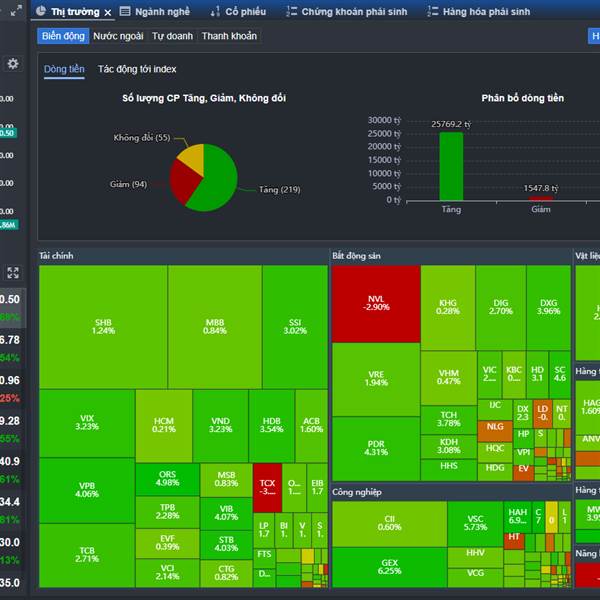
Task: Open the Cổ phiếu tab
Action: click(238, 11)
